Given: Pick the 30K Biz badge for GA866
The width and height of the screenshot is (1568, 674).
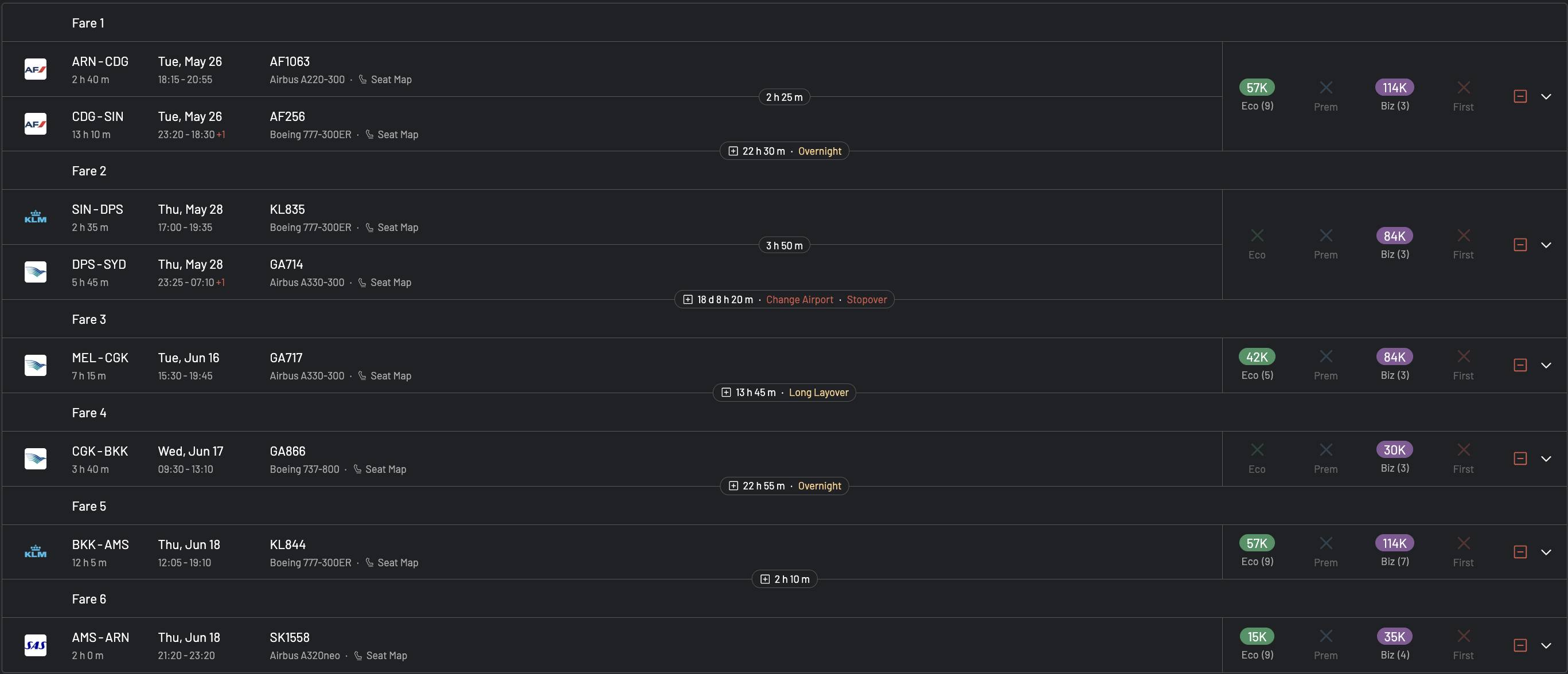Looking at the screenshot, I should point(1395,450).
